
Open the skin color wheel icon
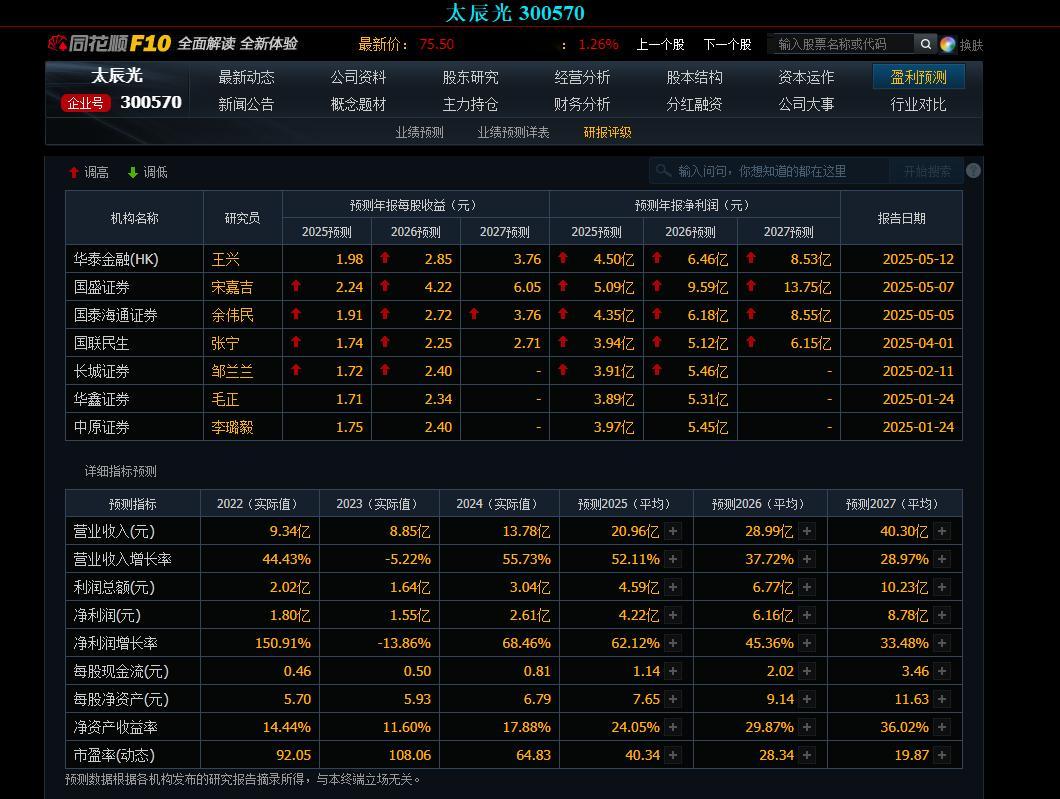coord(948,45)
